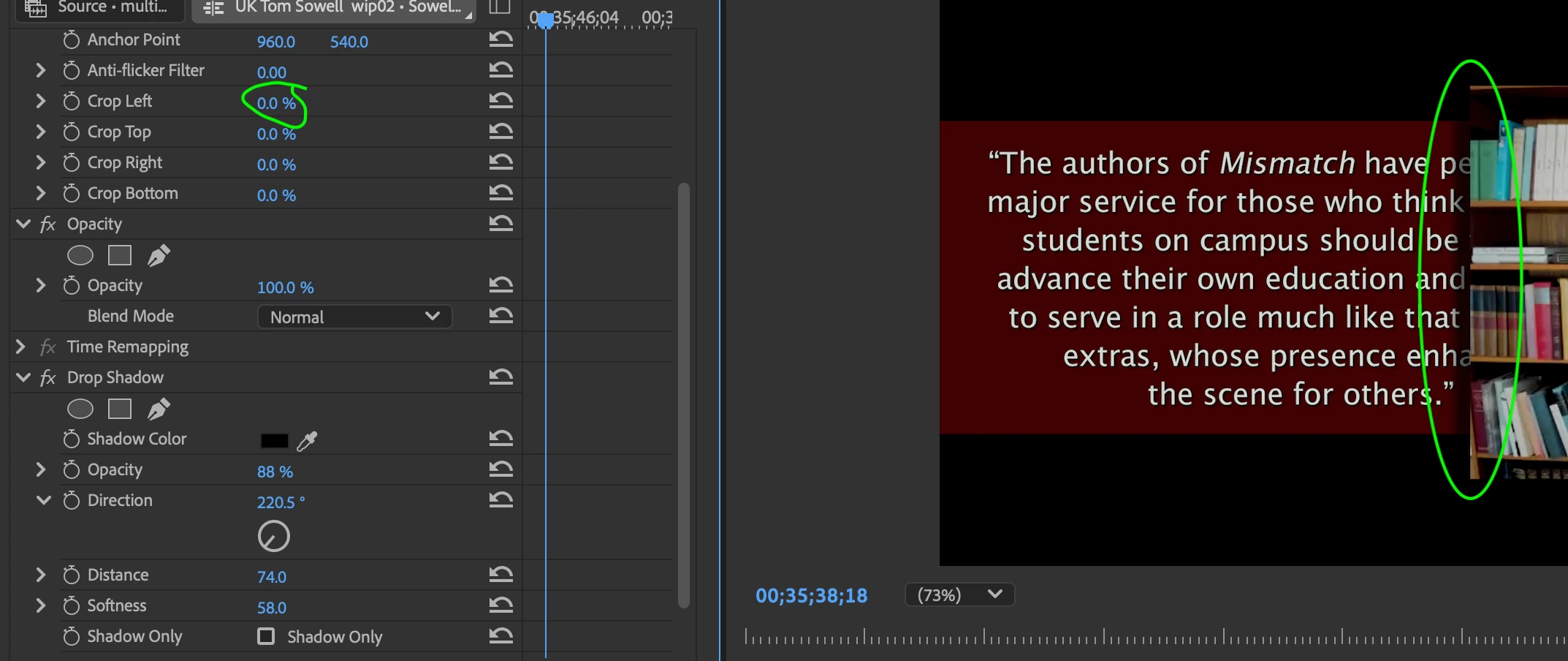
Task: Click the blue playhead marker
Action: (546, 21)
